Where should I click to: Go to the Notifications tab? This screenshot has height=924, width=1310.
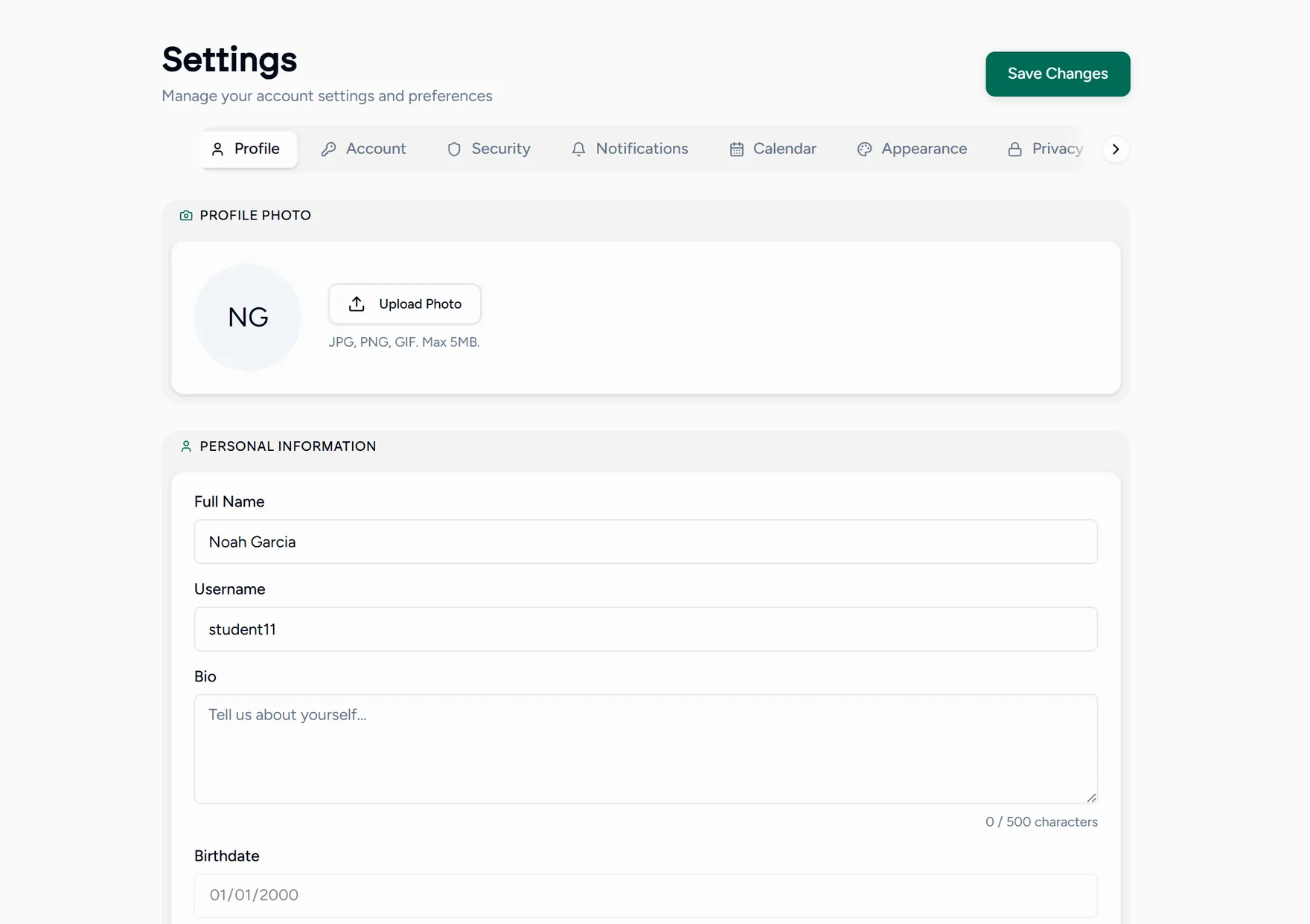point(630,149)
